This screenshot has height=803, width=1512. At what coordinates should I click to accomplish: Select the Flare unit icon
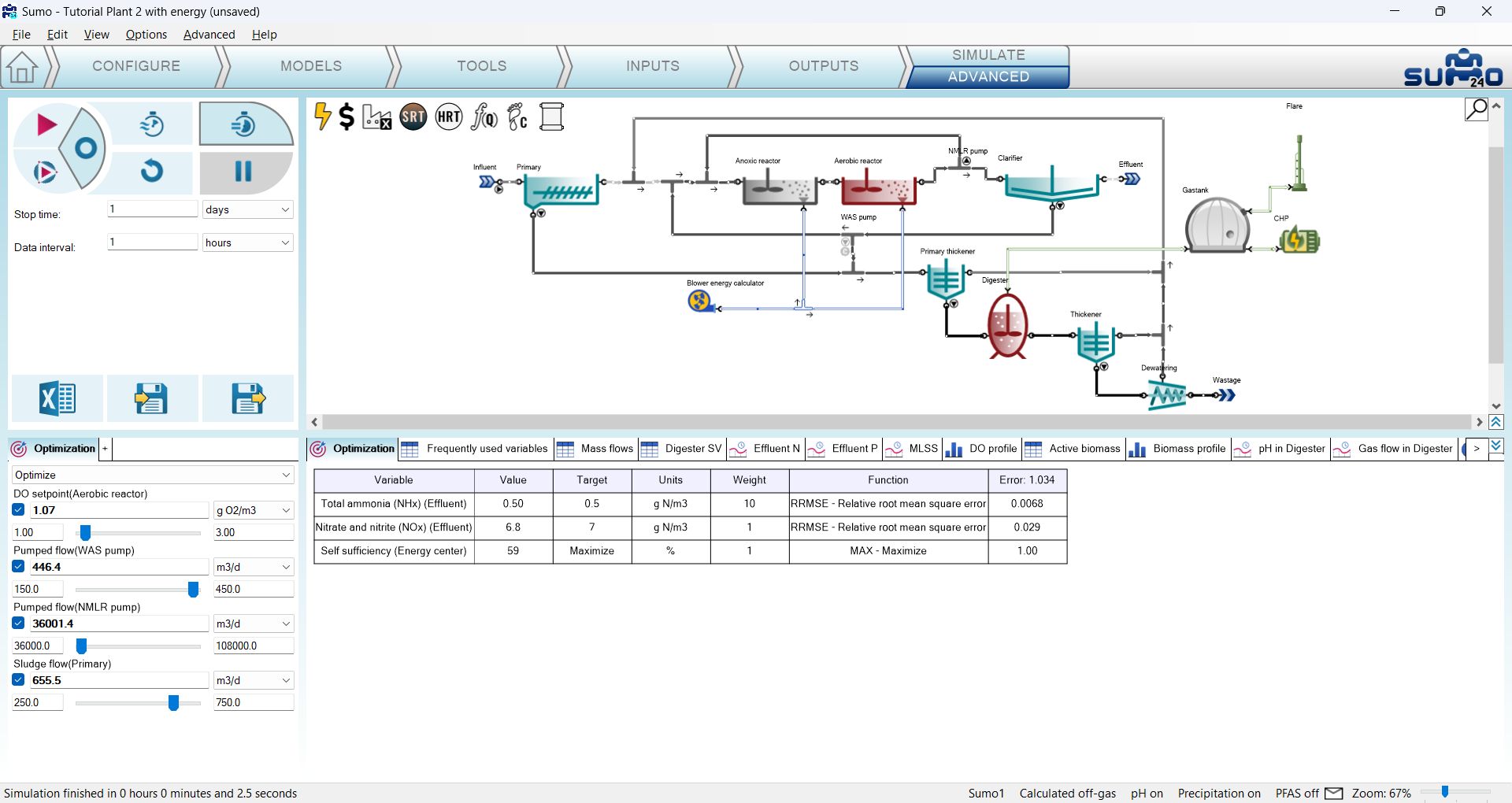(1299, 163)
